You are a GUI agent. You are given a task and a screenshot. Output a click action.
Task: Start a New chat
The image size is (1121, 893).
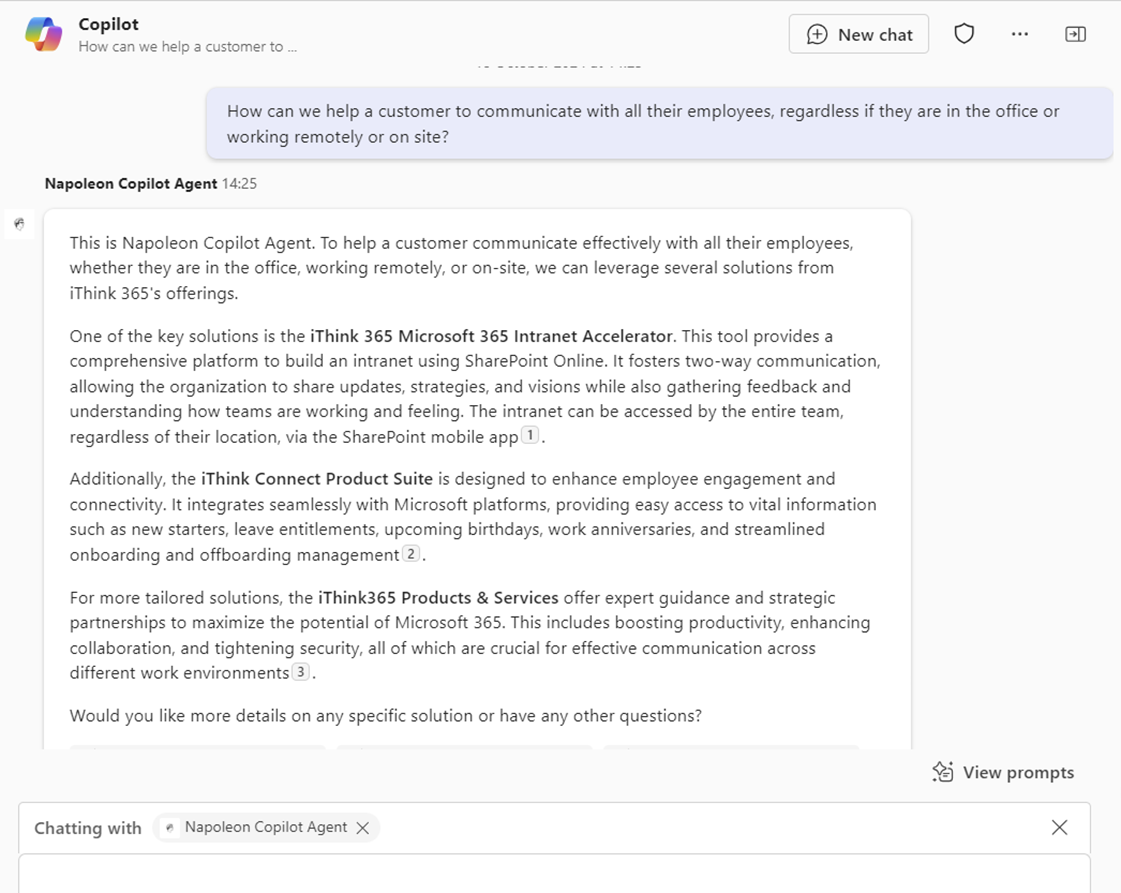tap(858, 34)
